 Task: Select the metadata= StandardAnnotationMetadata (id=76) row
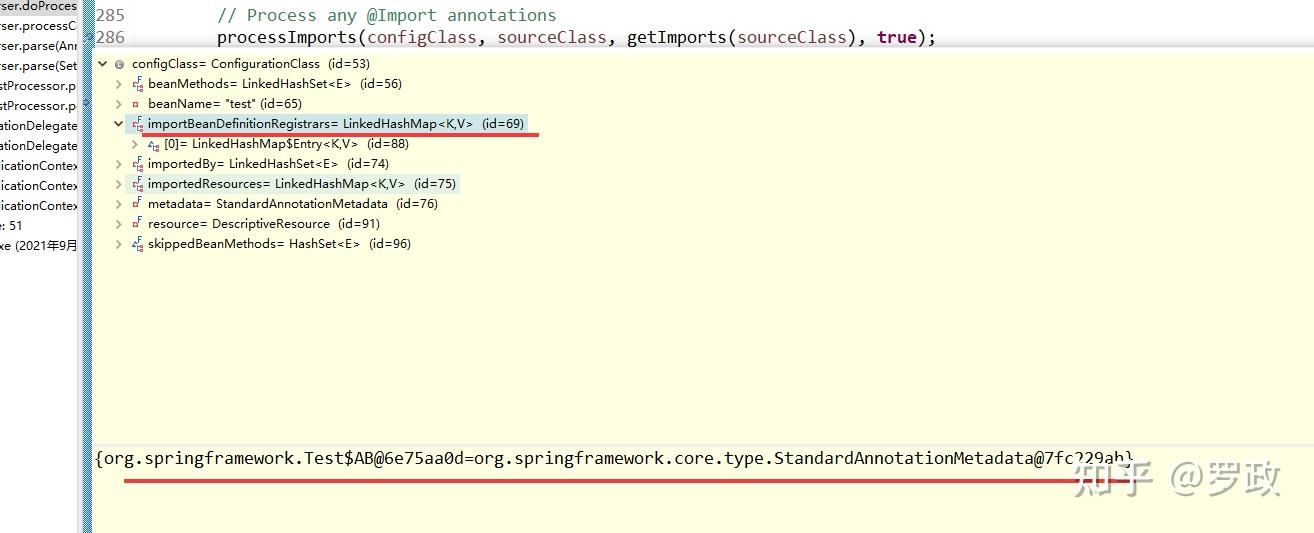(292, 204)
